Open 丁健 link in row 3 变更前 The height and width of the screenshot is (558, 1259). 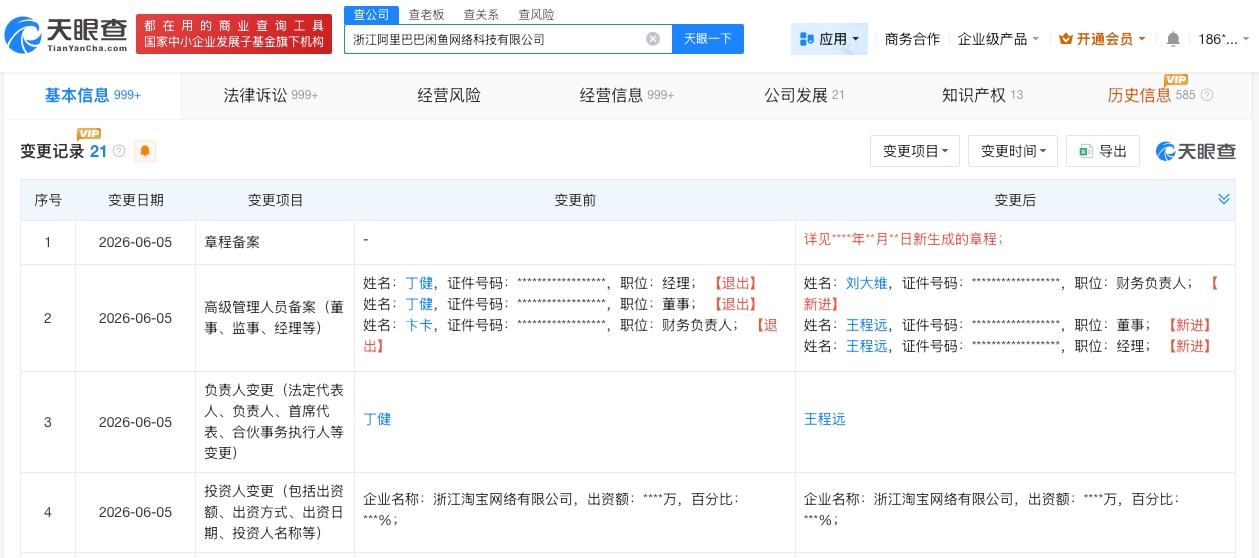point(377,419)
